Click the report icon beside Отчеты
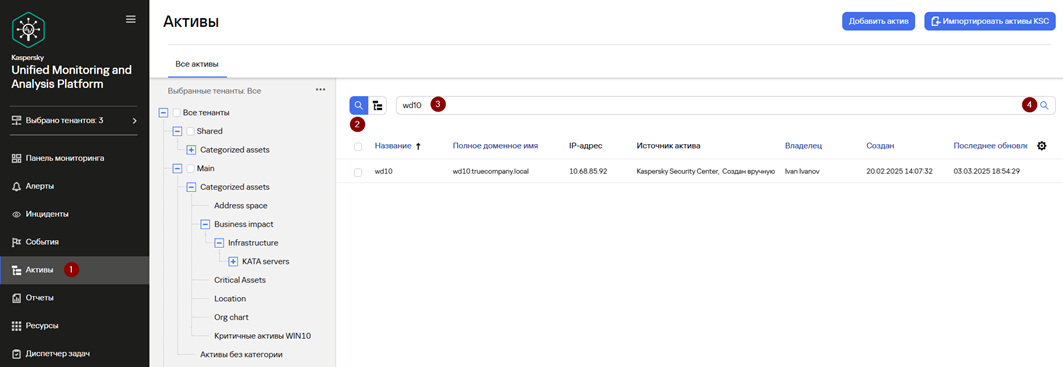This screenshot has height=367, width=1063. [x=17, y=298]
